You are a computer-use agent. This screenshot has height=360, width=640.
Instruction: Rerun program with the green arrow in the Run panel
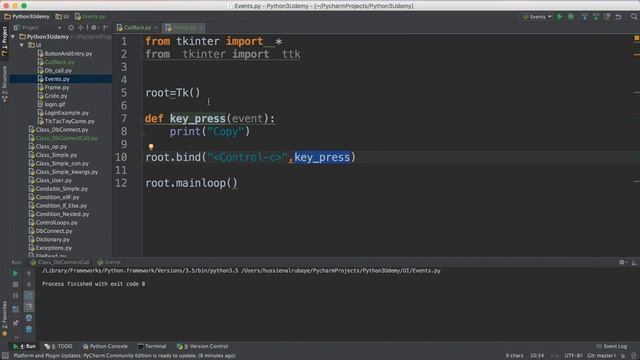pos(15,273)
